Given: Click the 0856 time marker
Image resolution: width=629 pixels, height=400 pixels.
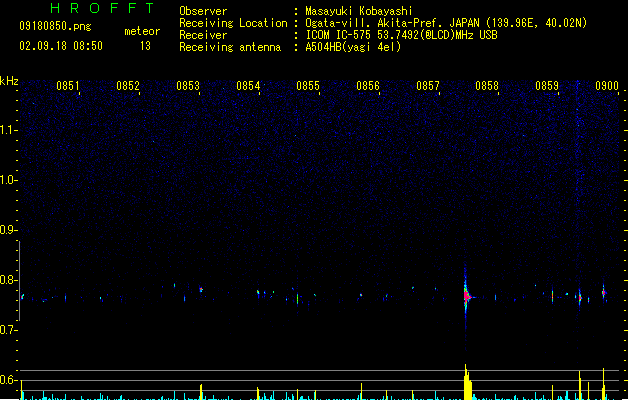Looking at the screenshot, I should [368, 86].
